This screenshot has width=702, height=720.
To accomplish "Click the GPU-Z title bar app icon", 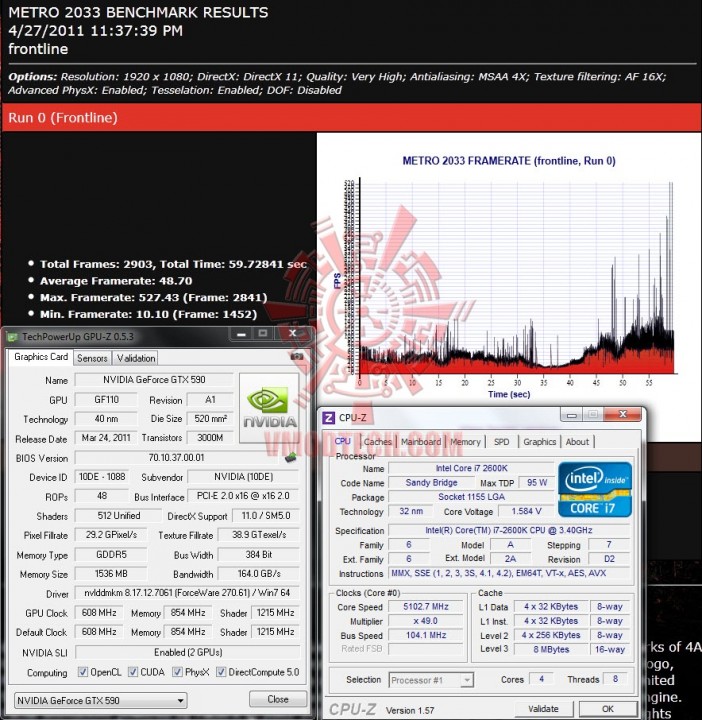I will click(x=12, y=337).
